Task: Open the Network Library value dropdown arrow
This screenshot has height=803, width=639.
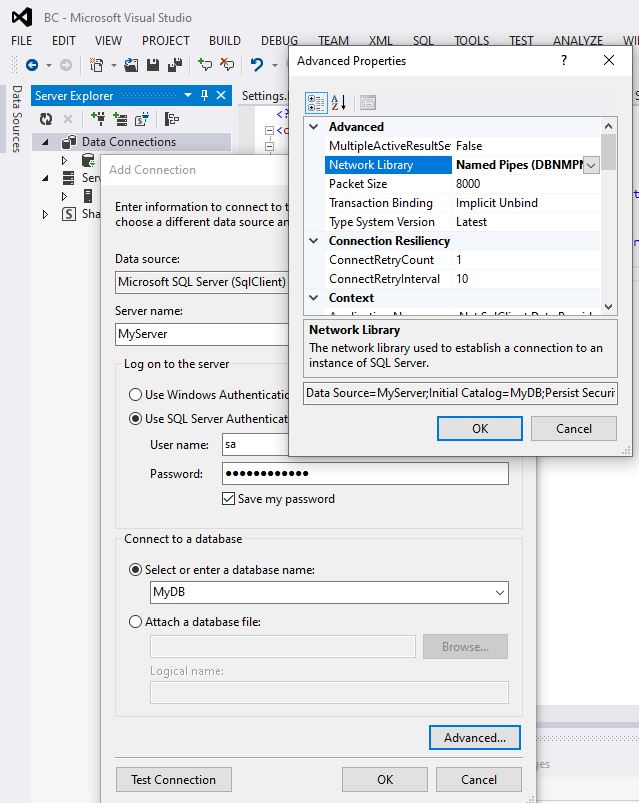Action: (591, 165)
